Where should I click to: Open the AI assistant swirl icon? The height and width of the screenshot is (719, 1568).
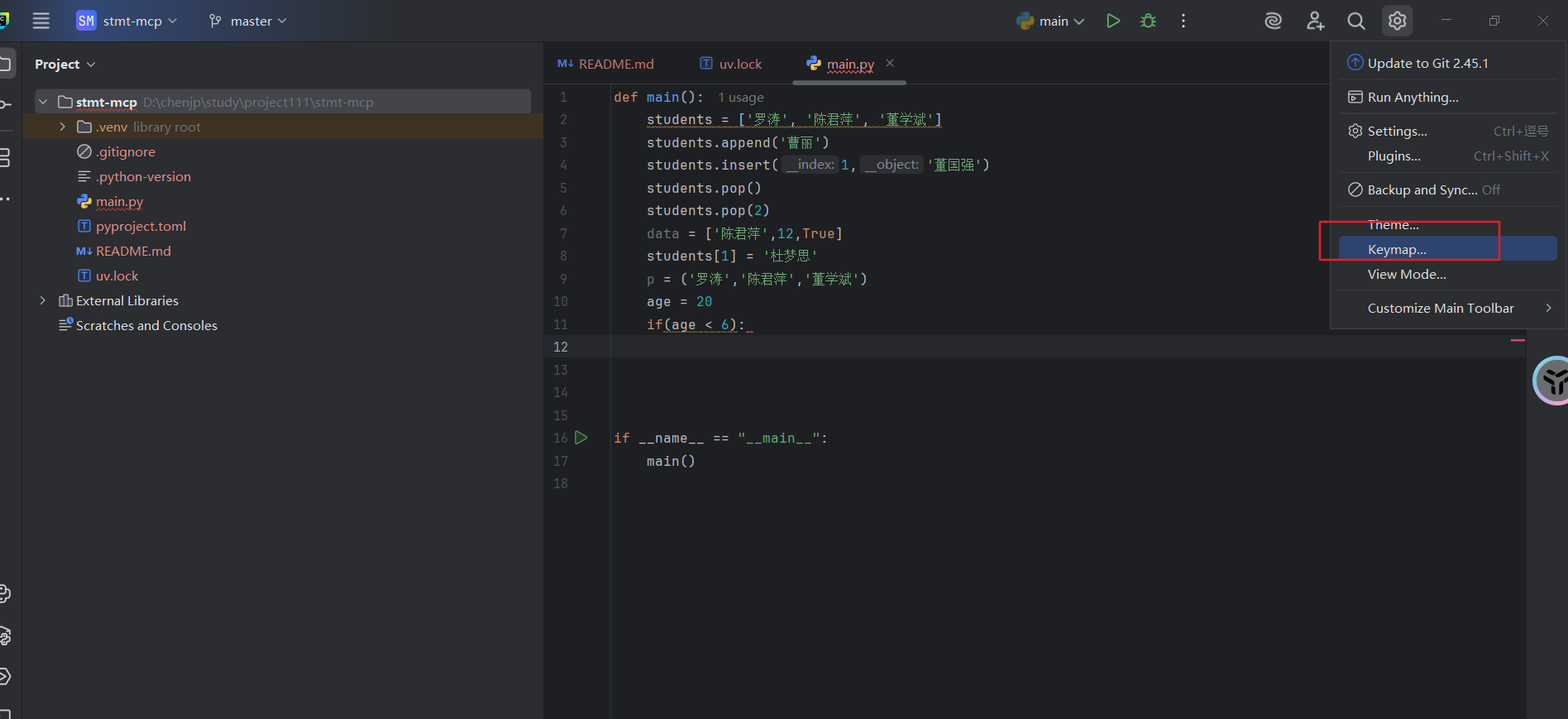(x=1273, y=21)
